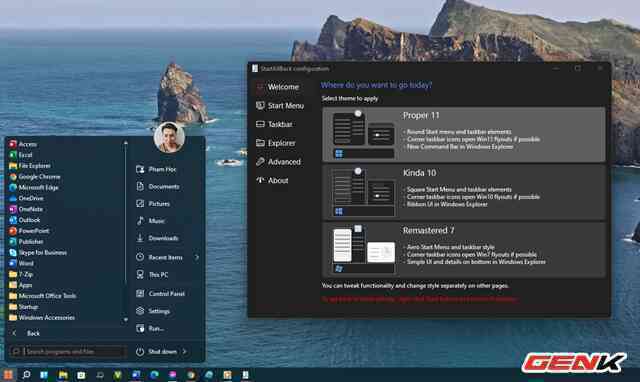Open the Pham Hoc user folder
This screenshot has height=382, width=640.
coord(156,169)
